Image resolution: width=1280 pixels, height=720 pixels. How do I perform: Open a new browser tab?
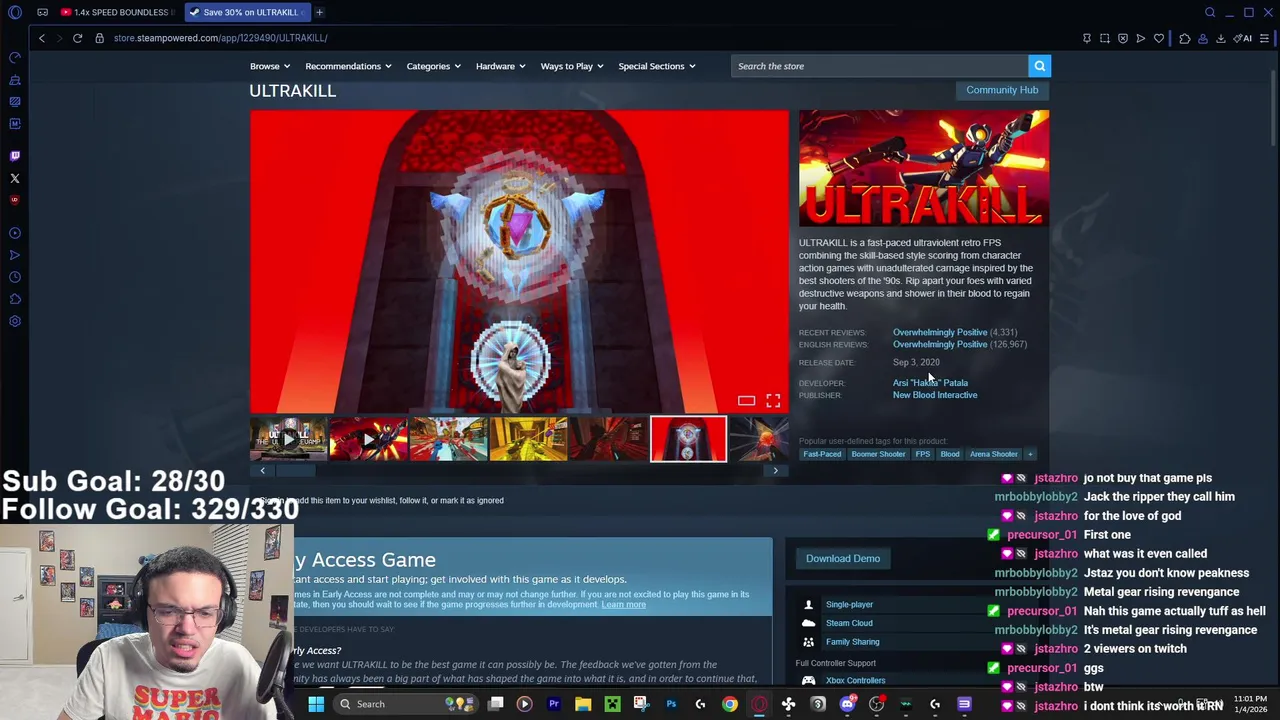(x=319, y=12)
